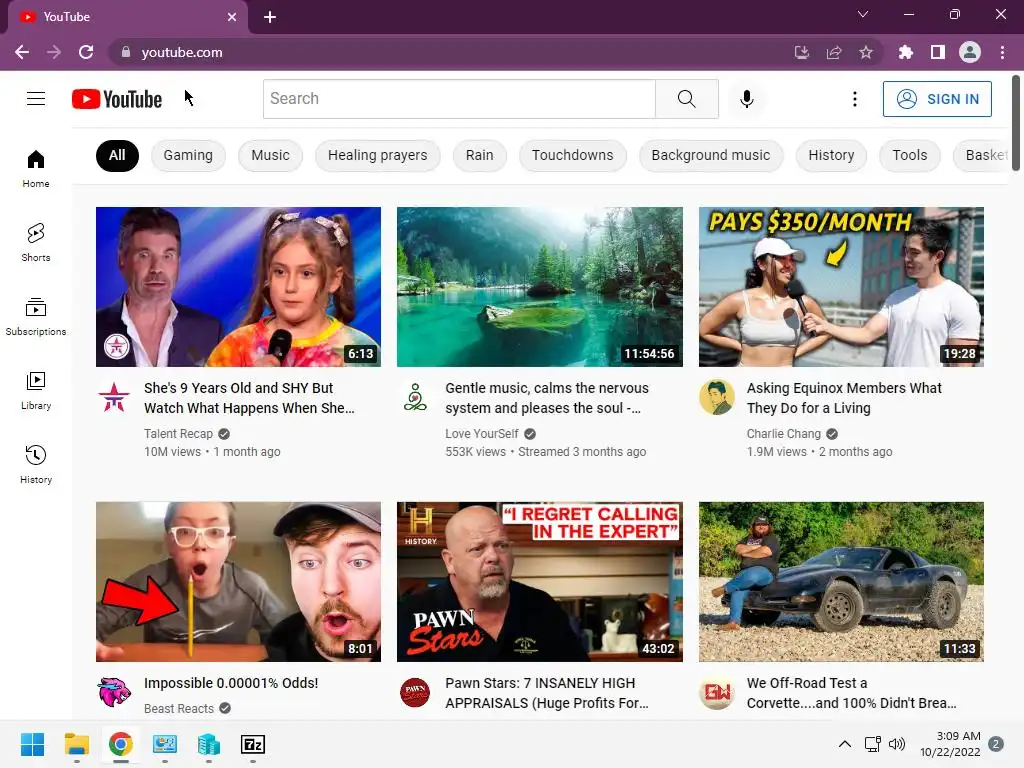Open YouTube settings three-dot menu
The width and height of the screenshot is (1024, 768).
coord(854,99)
